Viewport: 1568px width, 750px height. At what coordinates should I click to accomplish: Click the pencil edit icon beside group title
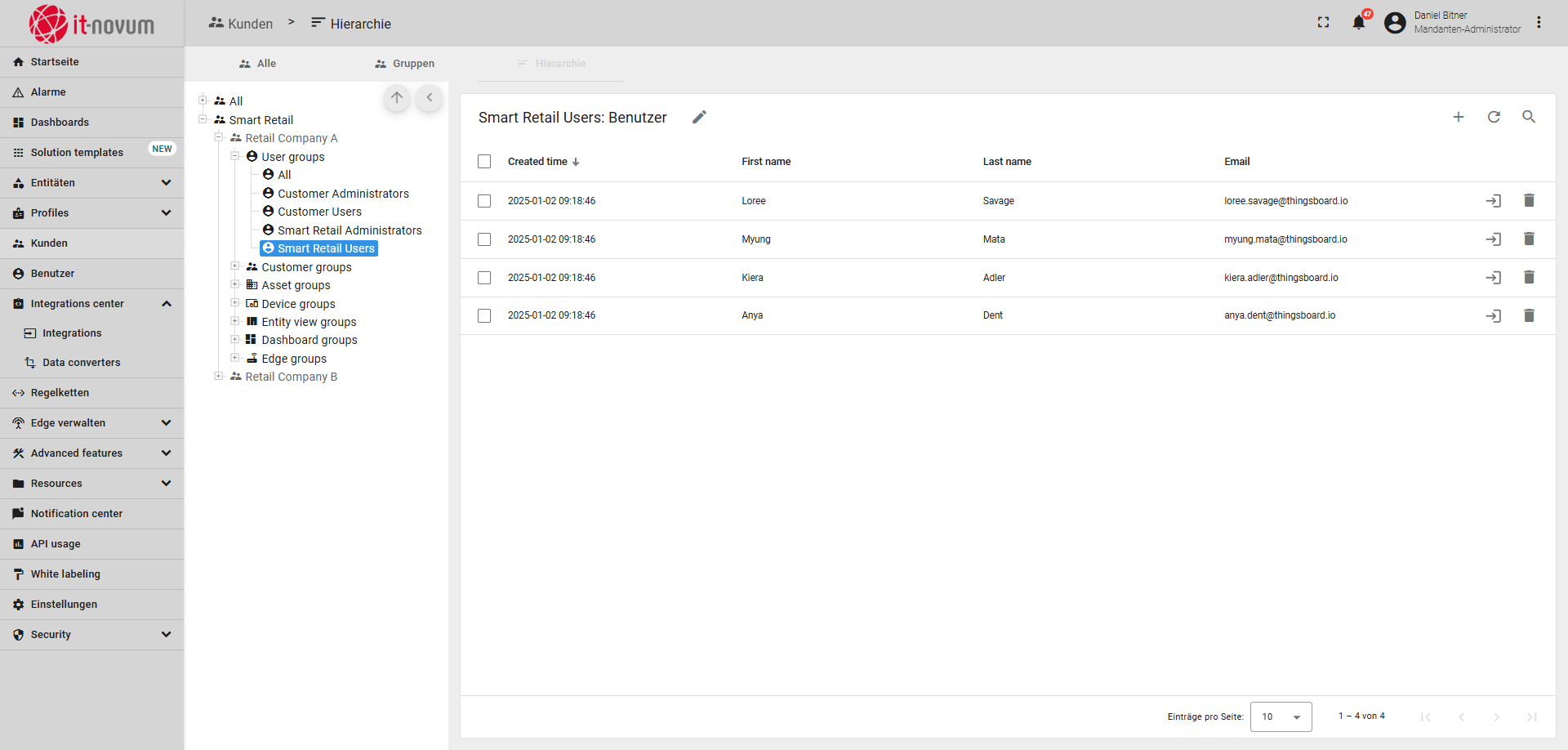[x=699, y=118]
